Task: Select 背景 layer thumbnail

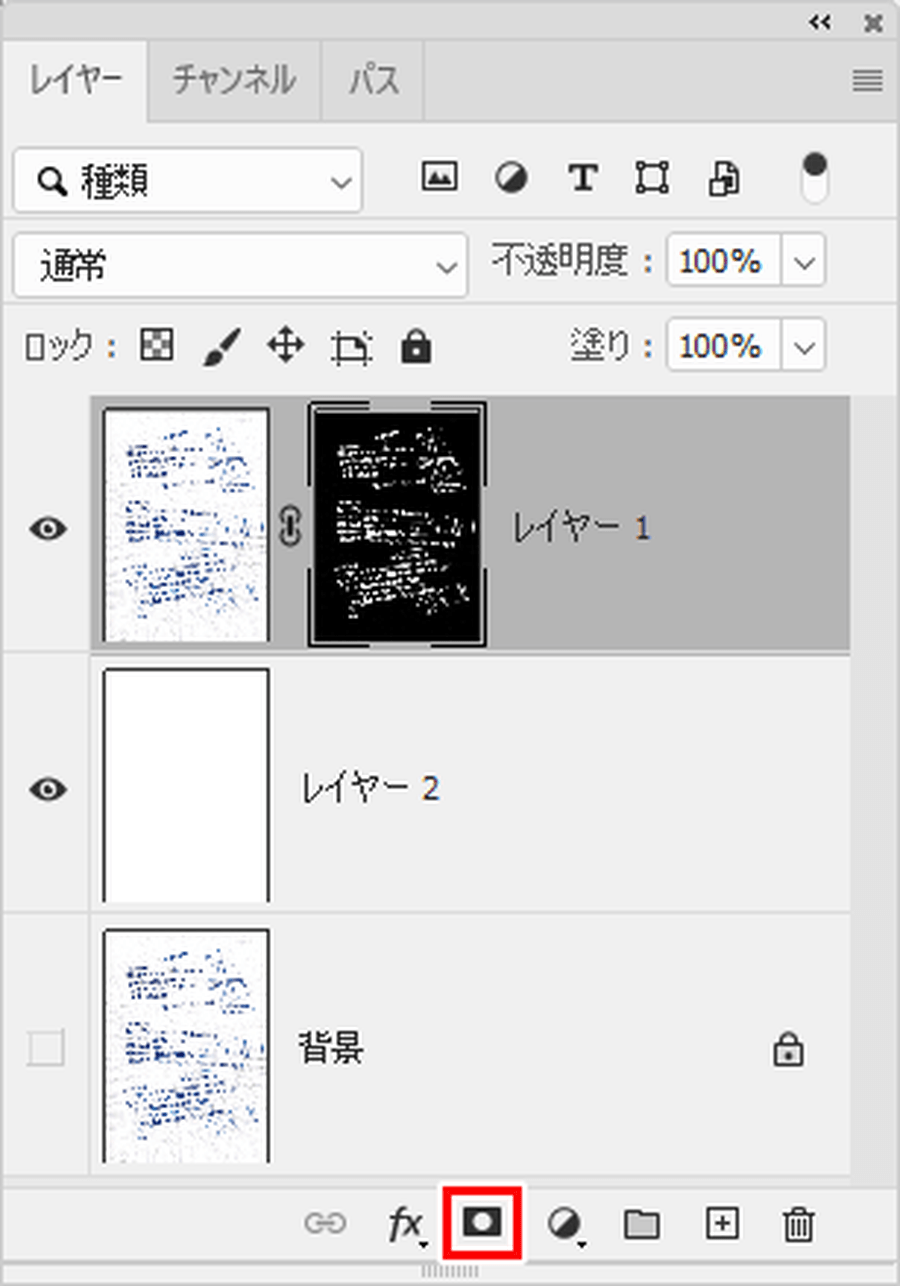Action: tap(186, 1045)
